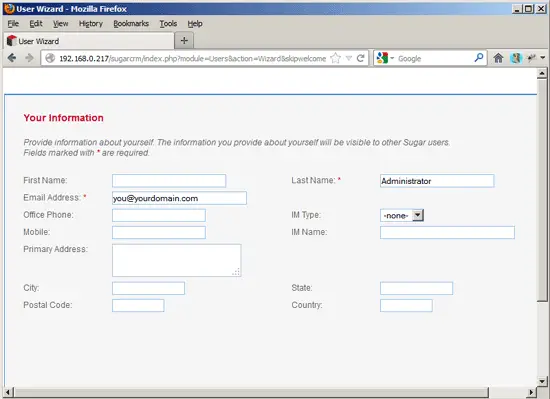Focus the Postal Code field
Viewport: 550px width, 399px height.
click(138, 305)
